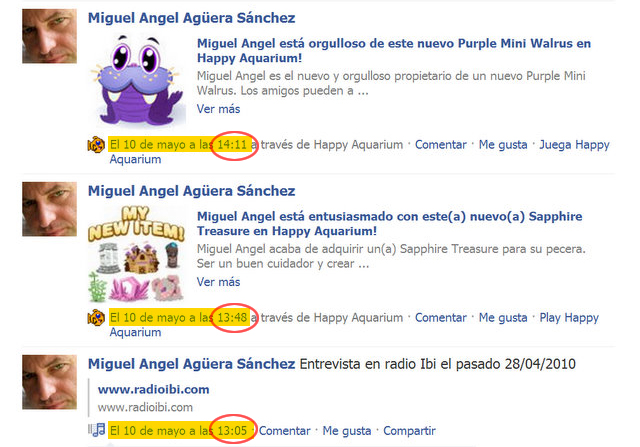Open the Sapphire Treasure headline link
640x447 pixels.
pos(390,224)
